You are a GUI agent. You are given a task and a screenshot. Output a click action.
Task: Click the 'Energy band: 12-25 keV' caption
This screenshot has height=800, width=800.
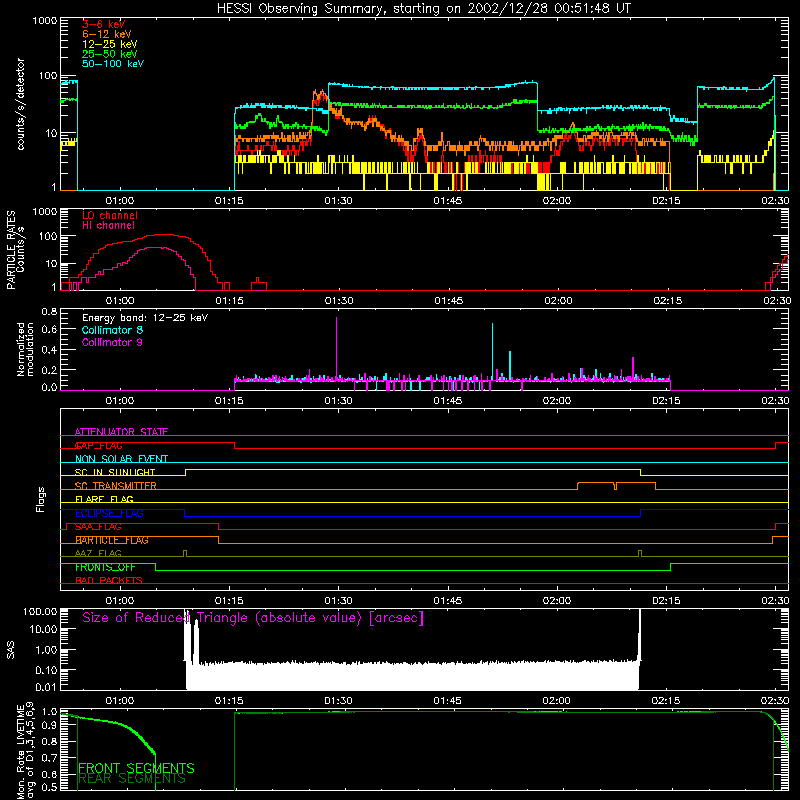pyautogui.click(x=145, y=318)
